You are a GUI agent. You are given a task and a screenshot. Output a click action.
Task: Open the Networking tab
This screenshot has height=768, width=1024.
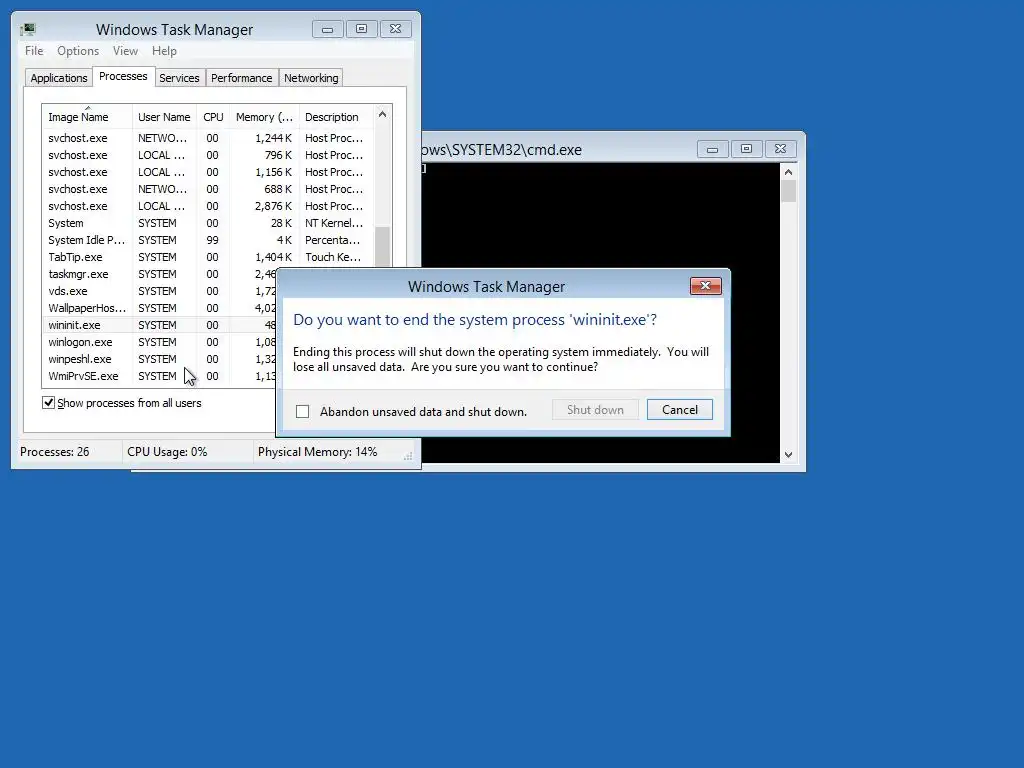coord(311,78)
